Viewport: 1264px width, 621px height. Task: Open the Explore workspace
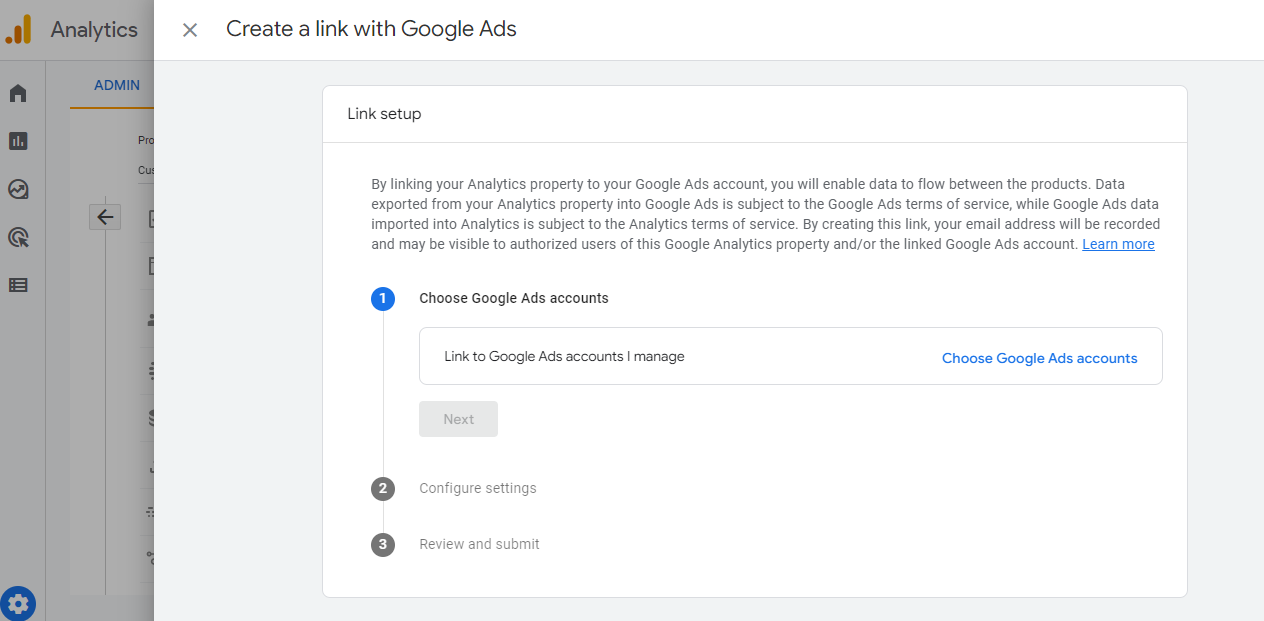click(x=17, y=188)
